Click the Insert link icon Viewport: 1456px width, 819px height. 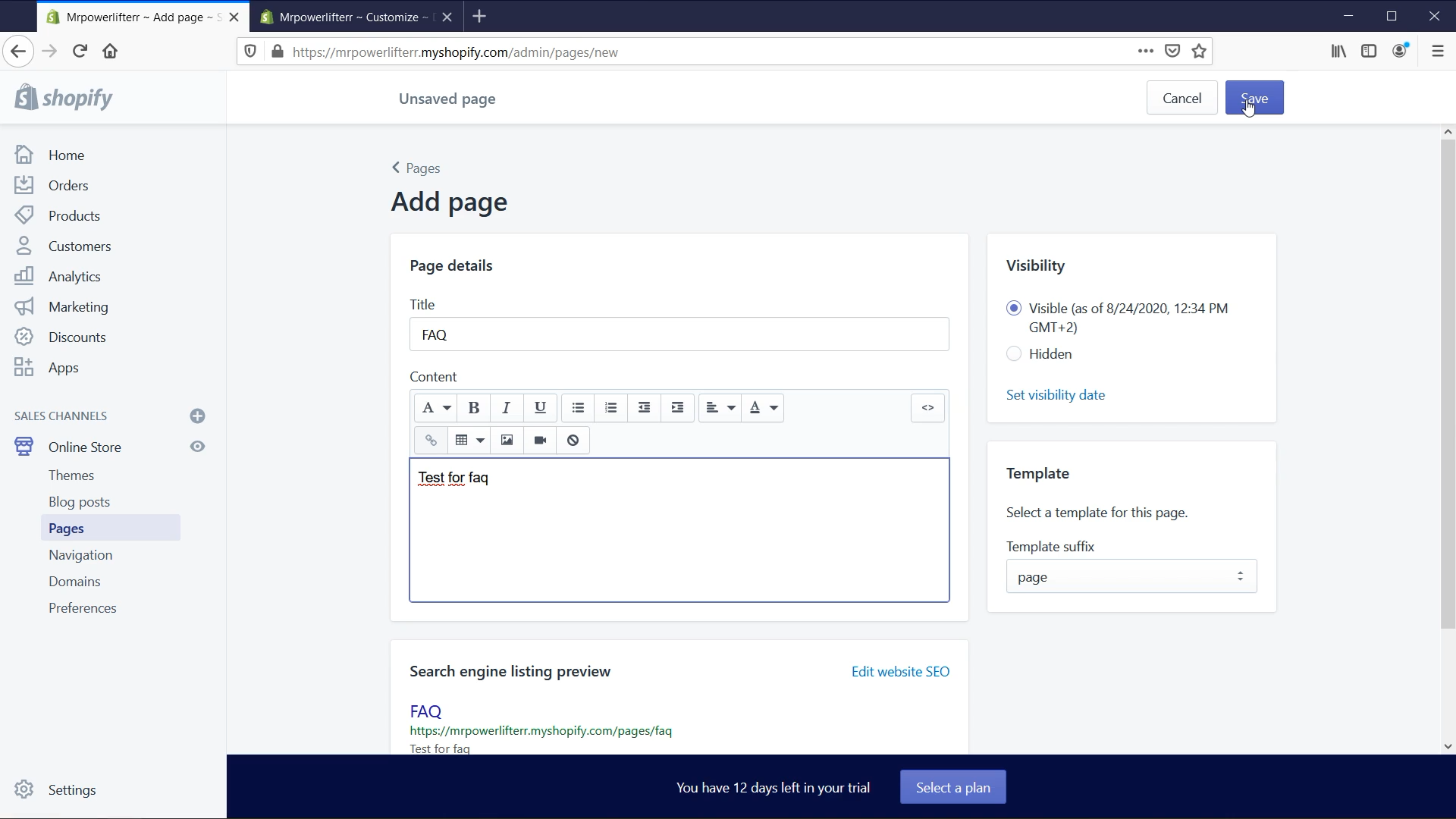tap(431, 440)
